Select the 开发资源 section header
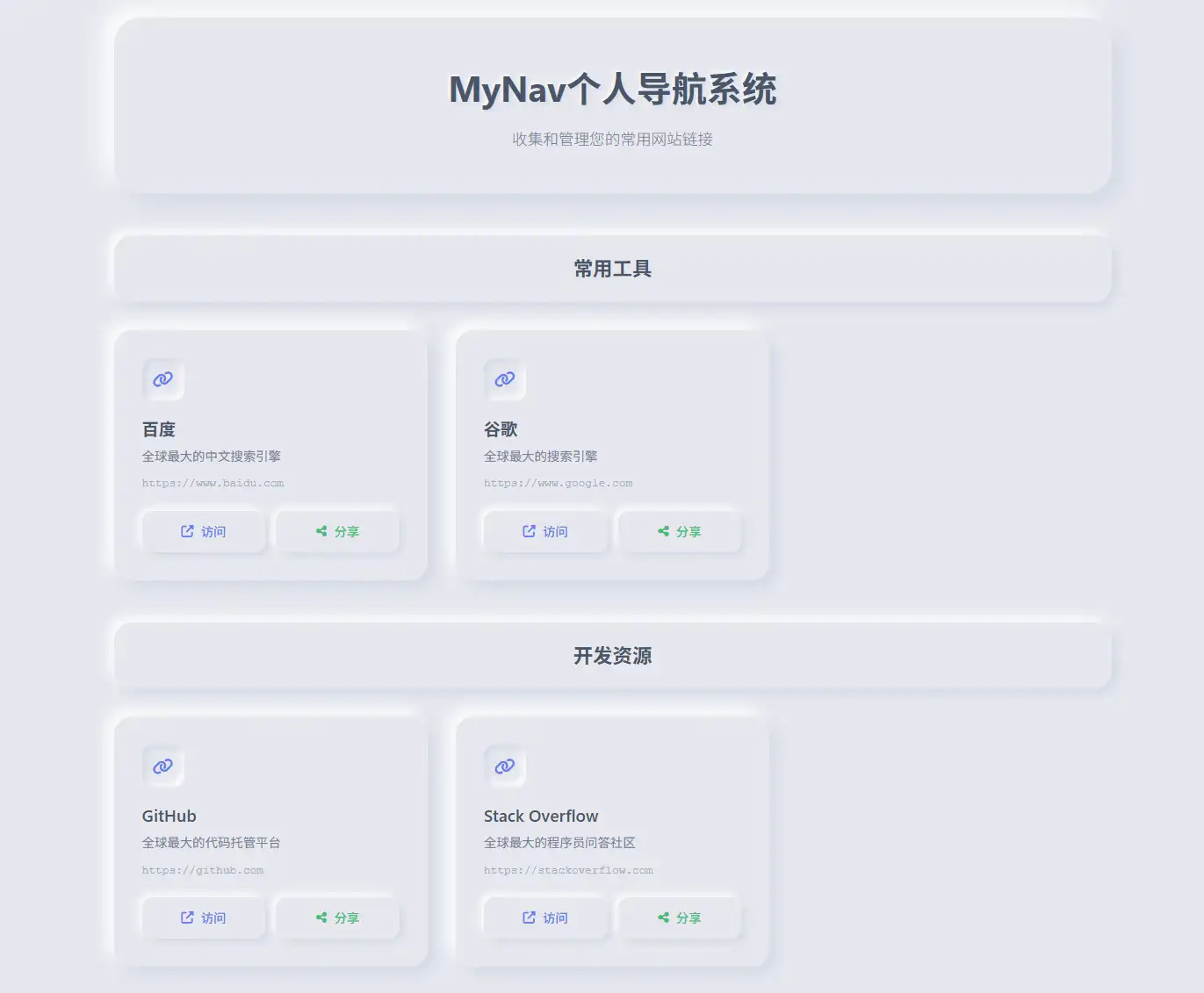The width and height of the screenshot is (1204, 993). [x=612, y=655]
